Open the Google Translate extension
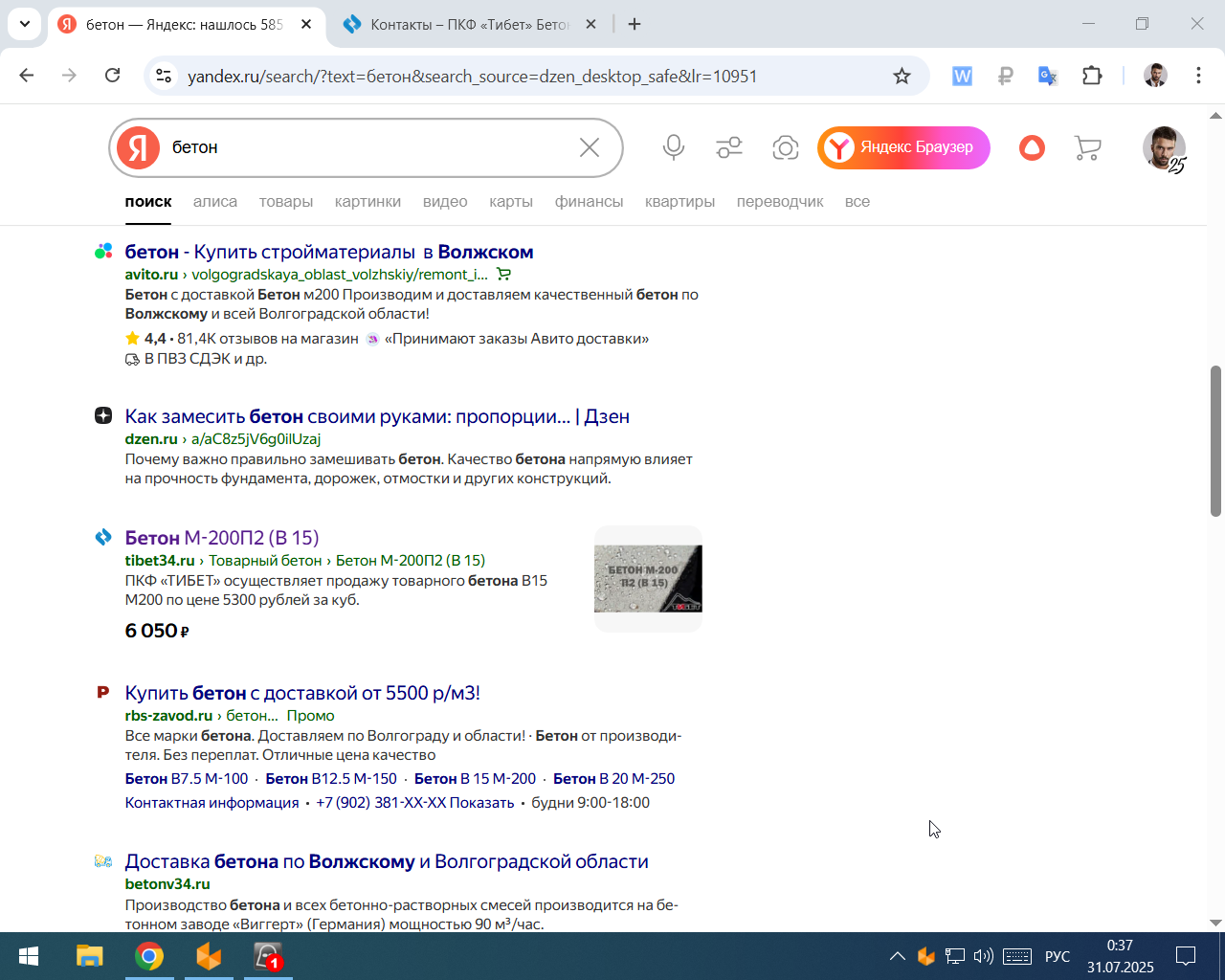The height and width of the screenshot is (980, 1225). tap(1048, 76)
